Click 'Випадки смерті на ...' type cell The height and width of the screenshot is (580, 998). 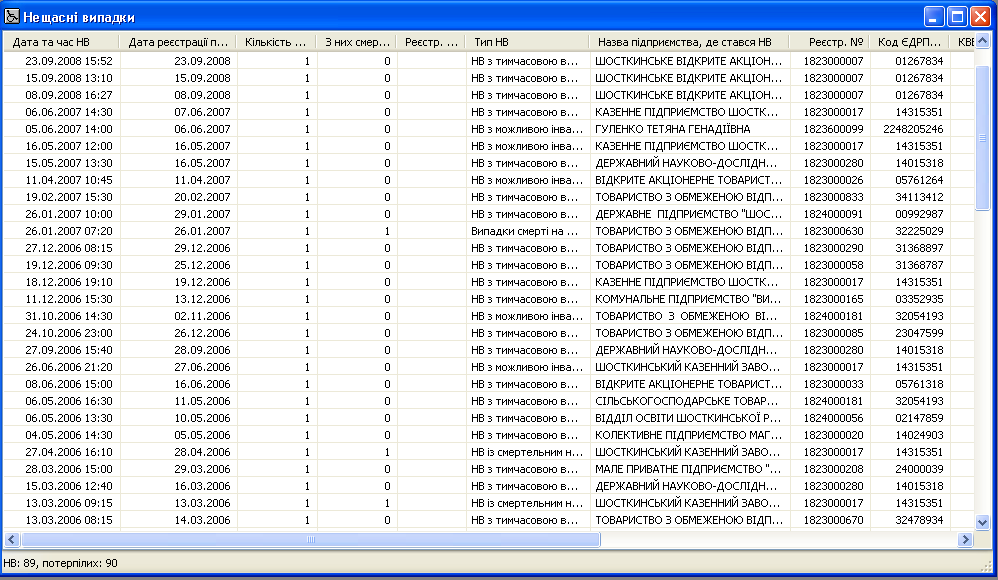(x=528, y=231)
